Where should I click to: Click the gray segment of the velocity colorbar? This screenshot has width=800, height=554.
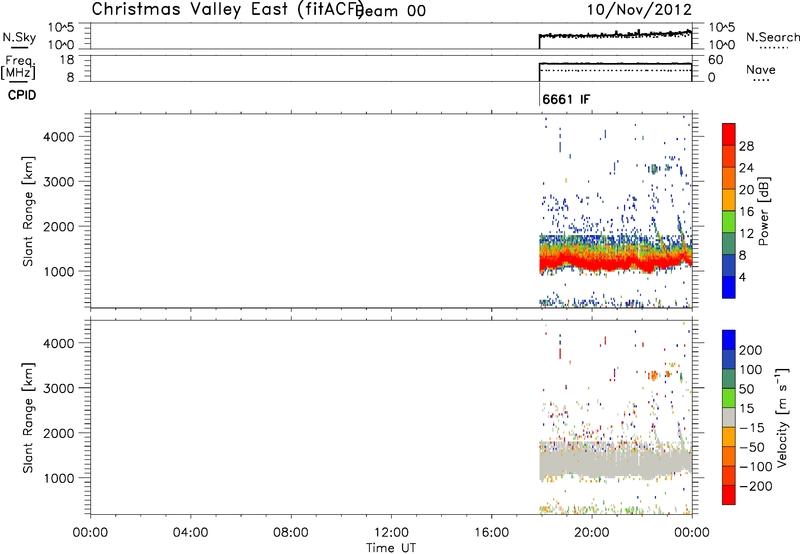[x=729, y=418]
